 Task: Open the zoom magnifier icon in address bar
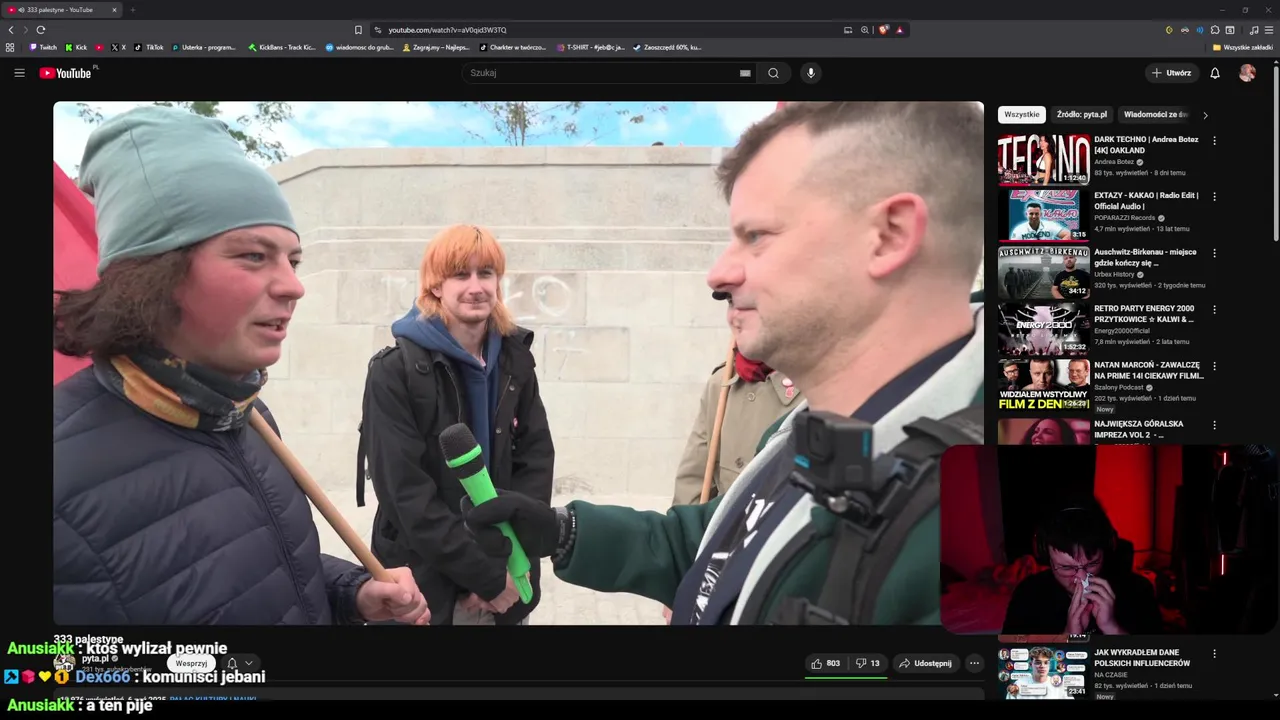point(865,30)
